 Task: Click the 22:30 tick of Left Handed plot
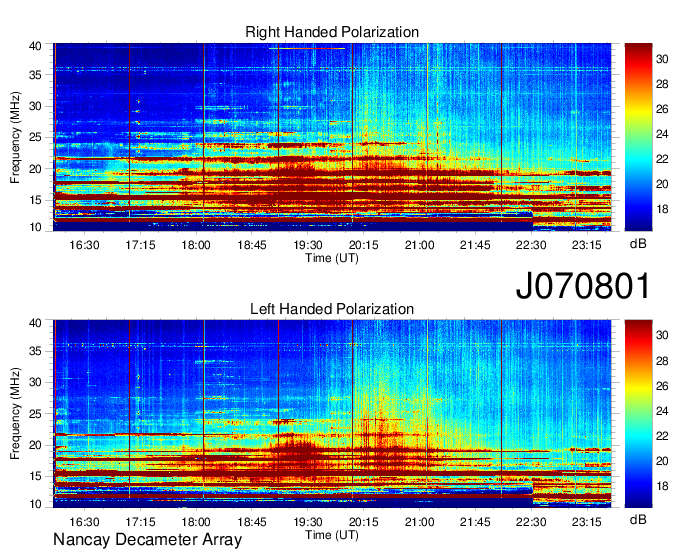click(x=531, y=522)
